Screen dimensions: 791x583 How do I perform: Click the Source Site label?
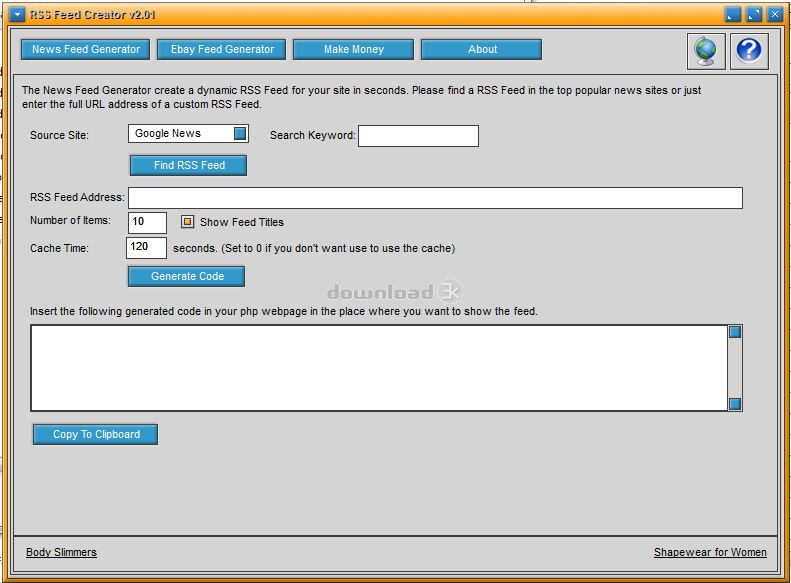59,135
